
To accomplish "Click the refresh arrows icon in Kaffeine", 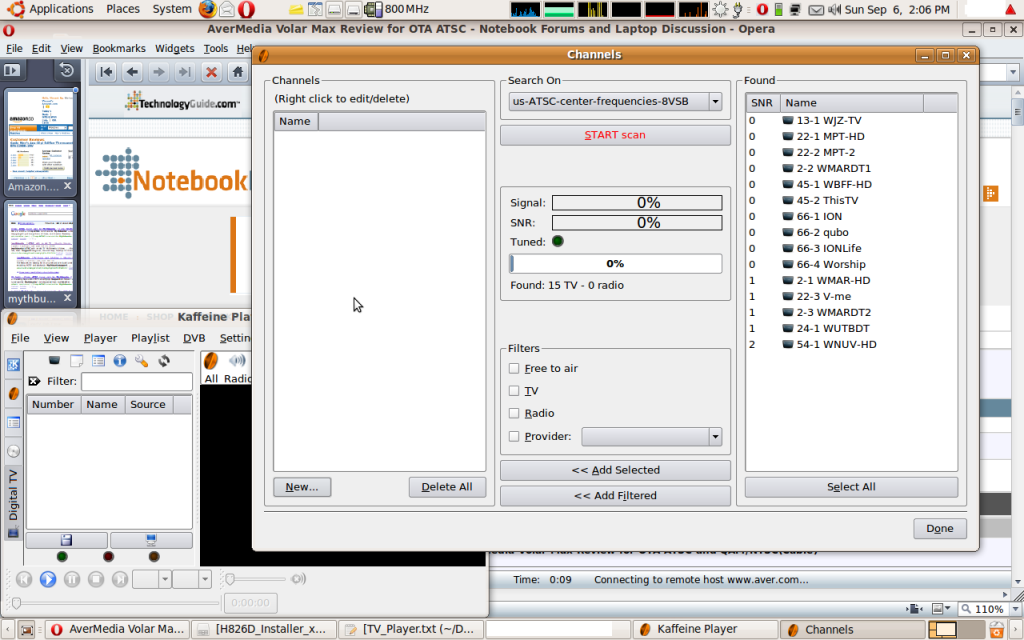I will (x=163, y=360).
